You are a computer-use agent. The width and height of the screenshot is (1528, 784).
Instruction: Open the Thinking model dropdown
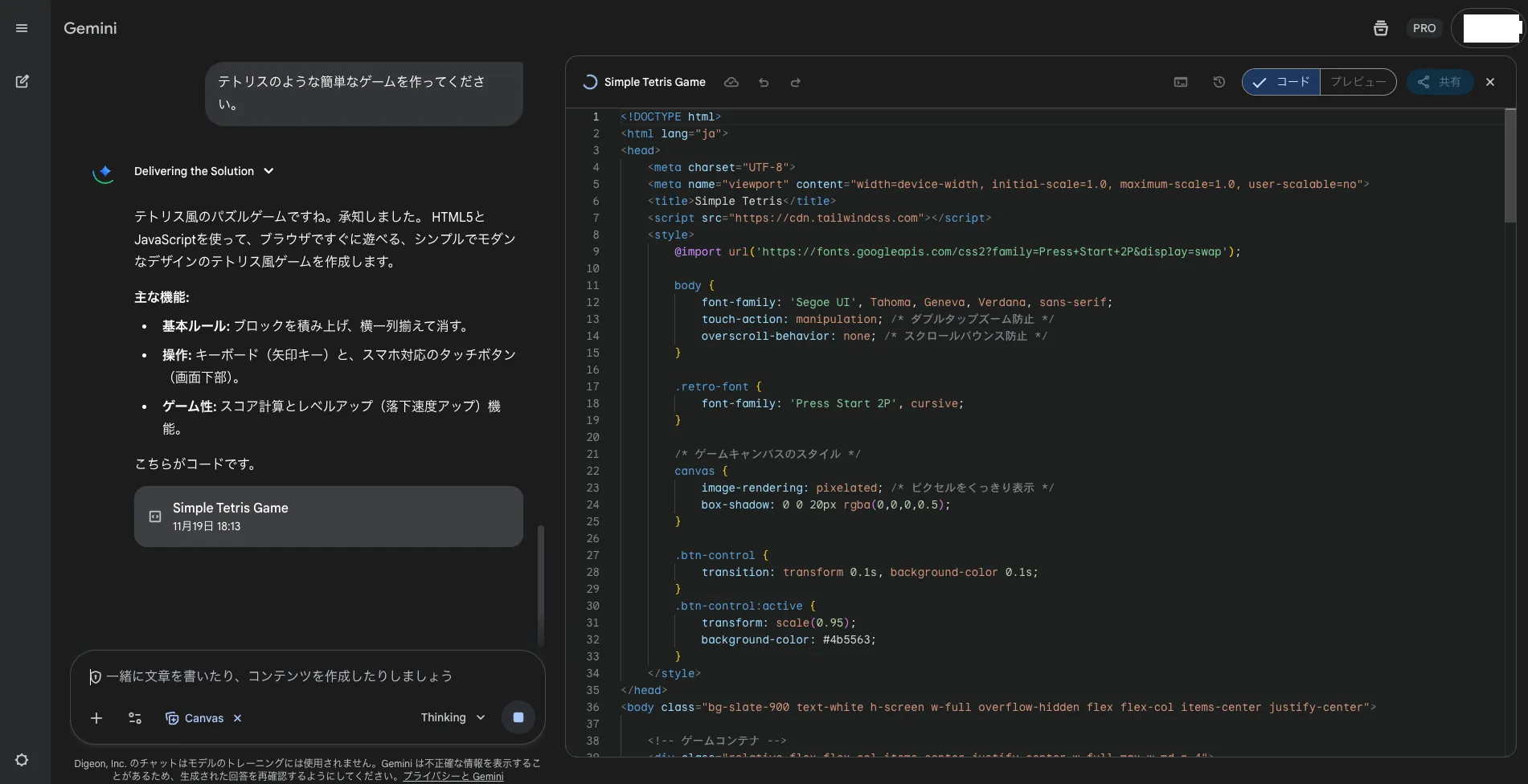(453, 717)
